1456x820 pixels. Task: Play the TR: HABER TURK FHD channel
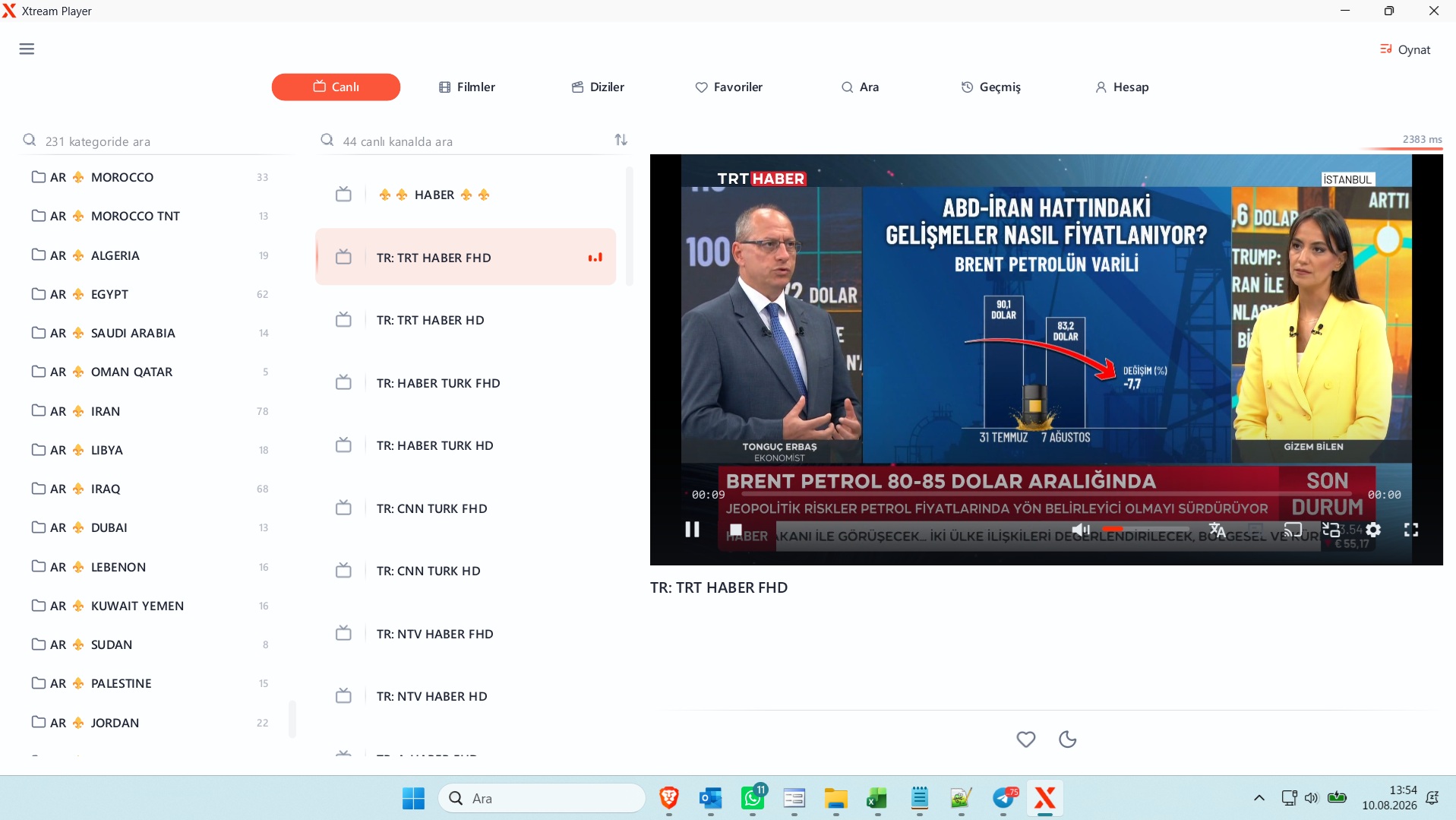tap(466, 383)
